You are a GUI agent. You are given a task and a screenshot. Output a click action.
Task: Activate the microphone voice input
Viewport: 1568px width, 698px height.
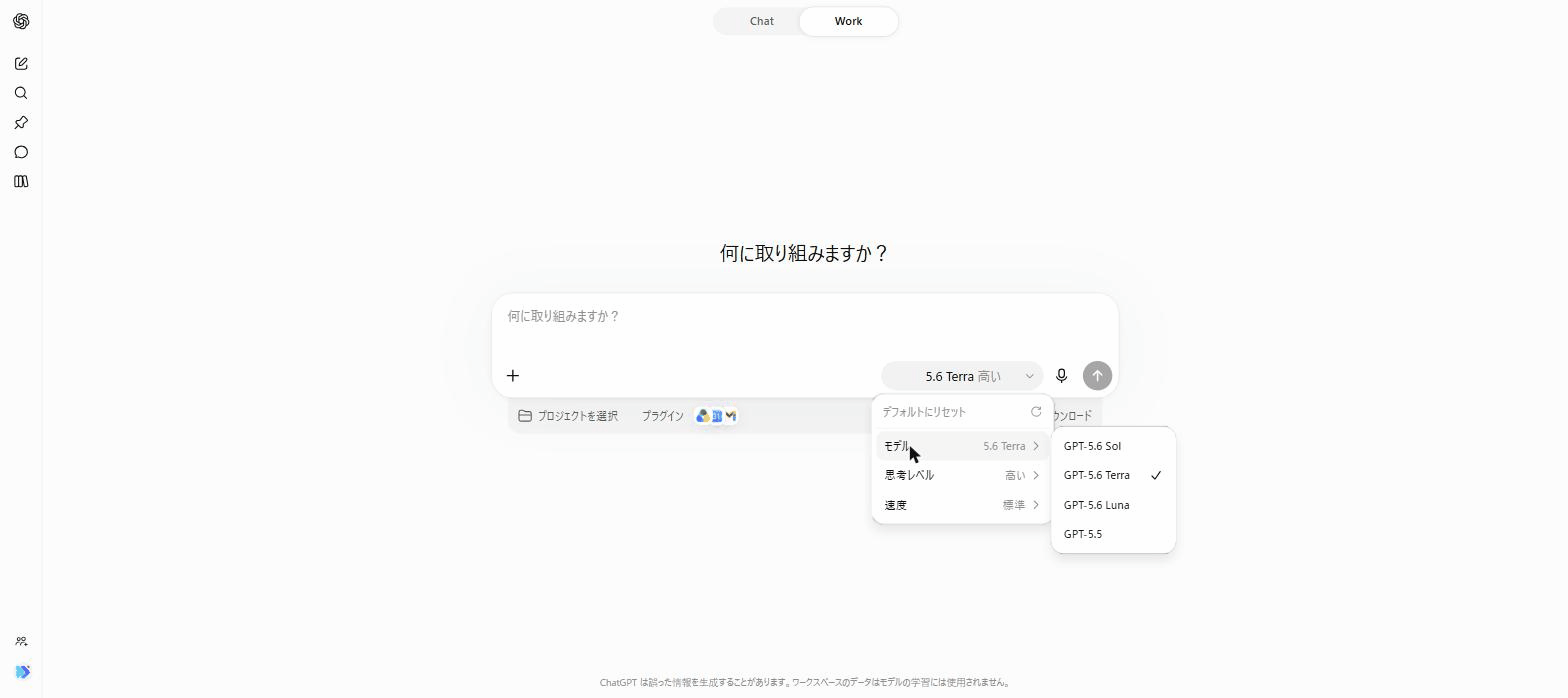click(1062, 376)
